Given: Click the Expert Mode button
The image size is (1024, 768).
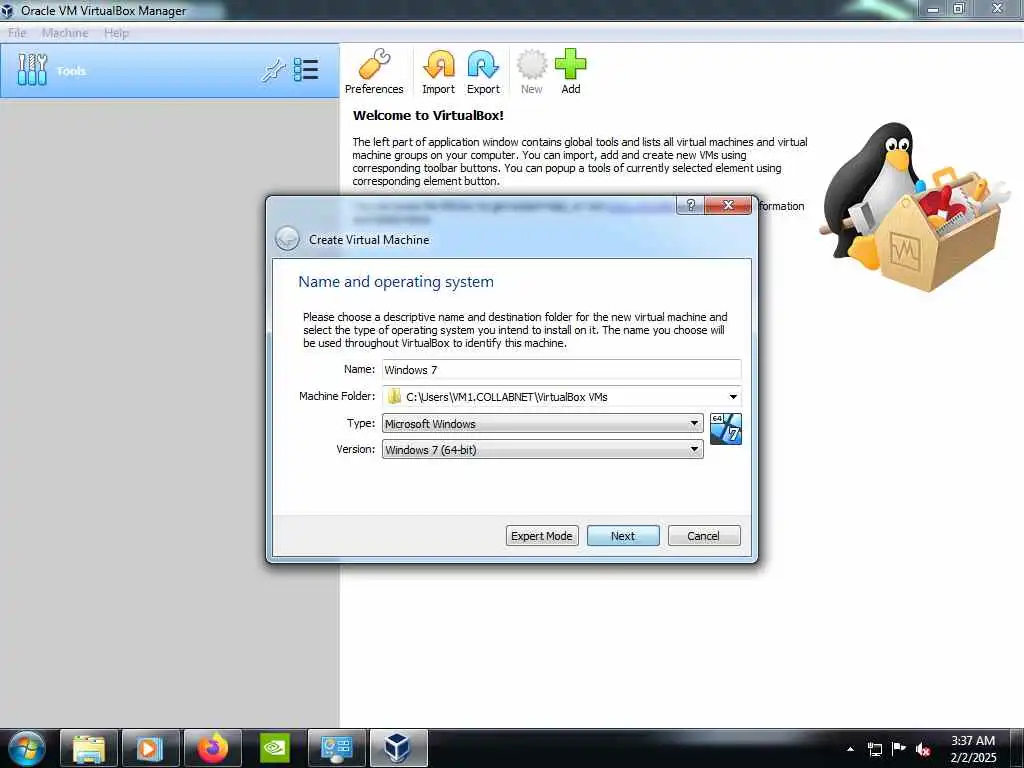Looking at the screenshot, I should [x=541, y=536].
